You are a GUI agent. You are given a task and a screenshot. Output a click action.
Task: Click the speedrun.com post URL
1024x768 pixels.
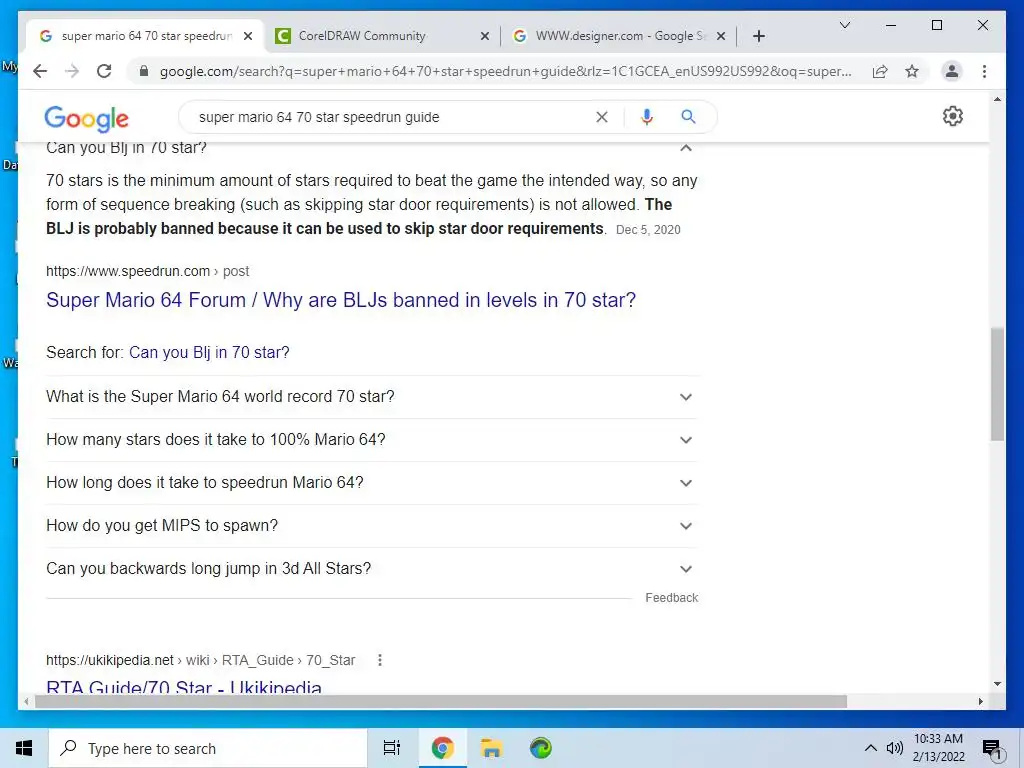click(x=148, y=271)
